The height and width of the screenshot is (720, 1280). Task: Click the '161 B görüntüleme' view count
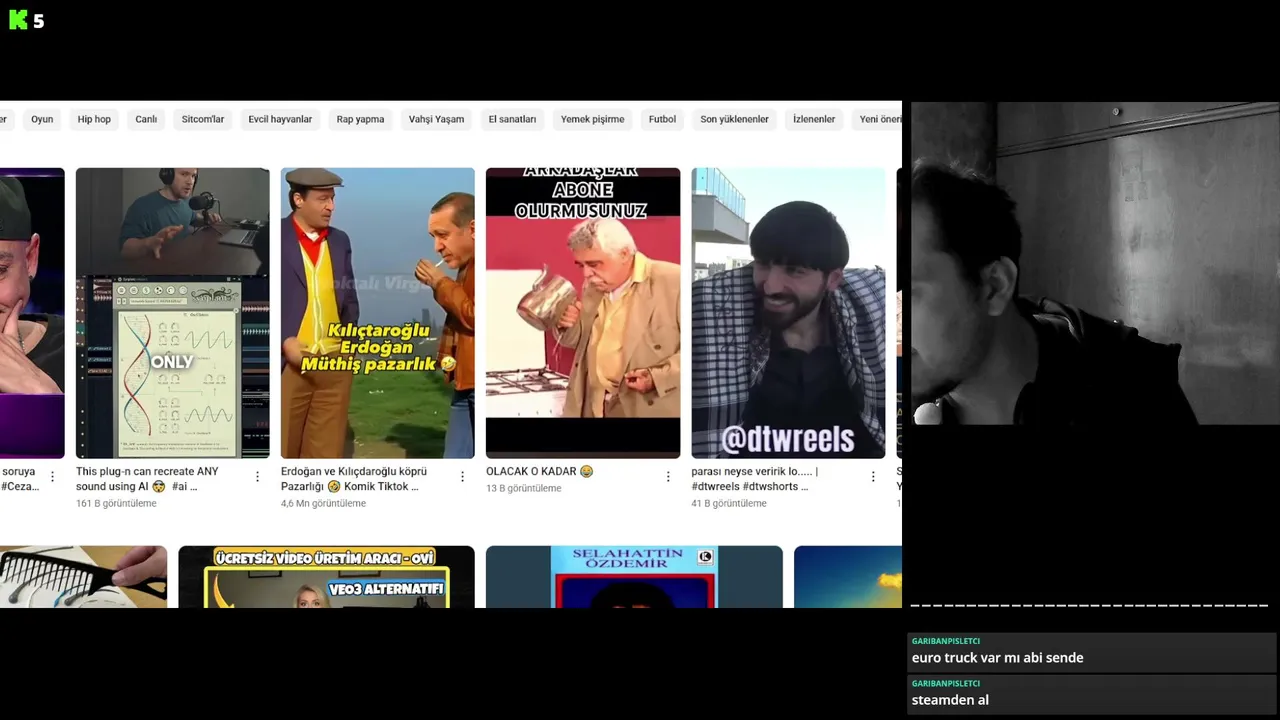coord(116,503)
